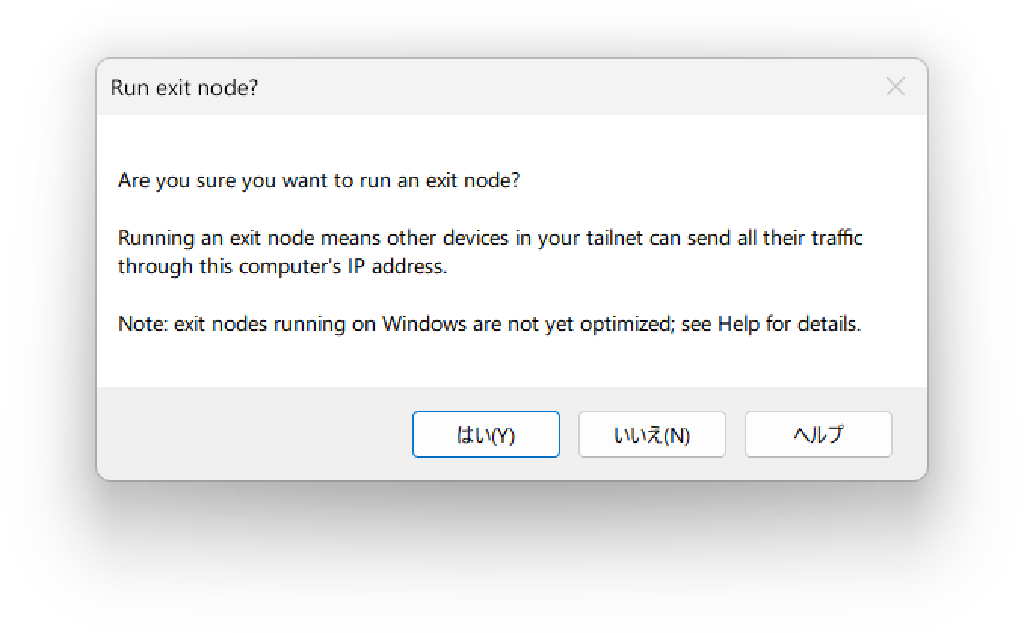This screenshot has width=1024, height=633.
Task: Click the word "optimized" in the note
Action: pyautogui.click(x=626, y=325)
